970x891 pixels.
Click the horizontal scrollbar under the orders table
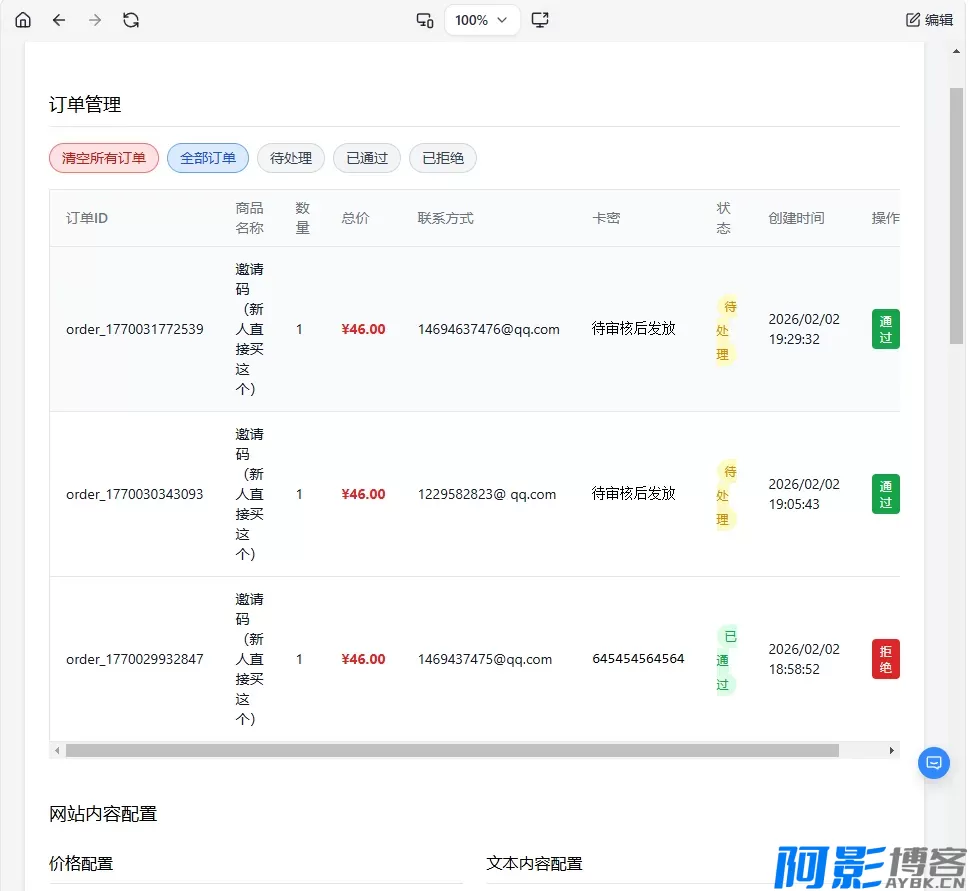[452, 750]
